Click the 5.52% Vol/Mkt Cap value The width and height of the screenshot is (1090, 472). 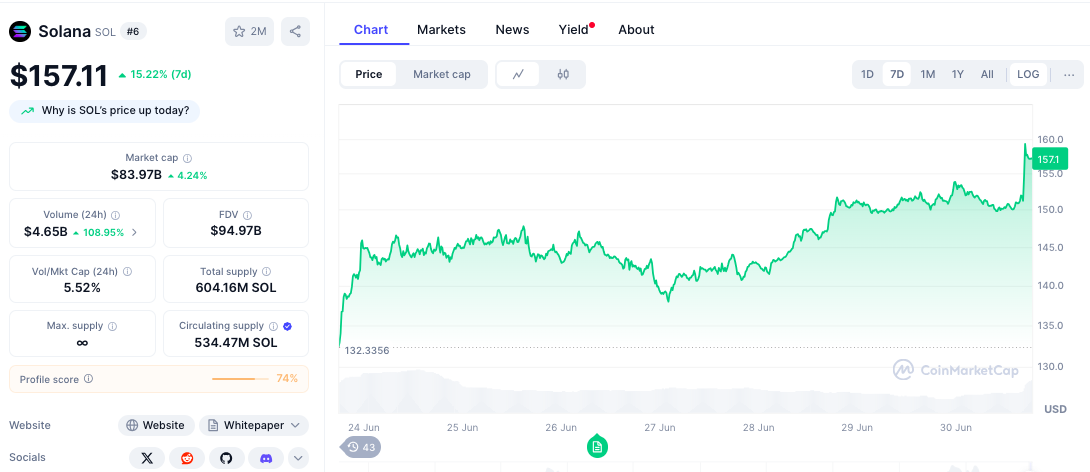coord(82,288)
